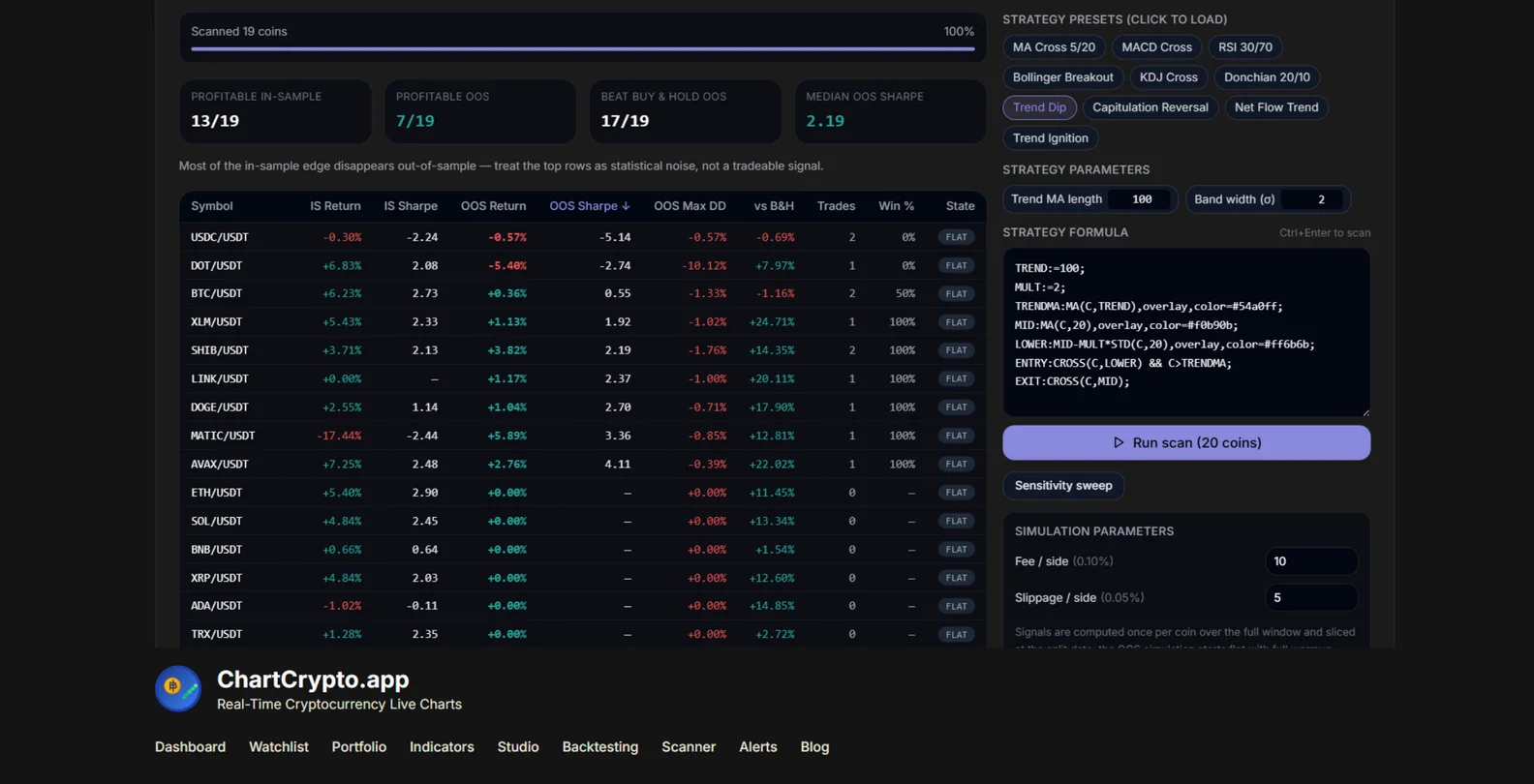Select the KDJ Cross preset

click(x=1168, y=77)
